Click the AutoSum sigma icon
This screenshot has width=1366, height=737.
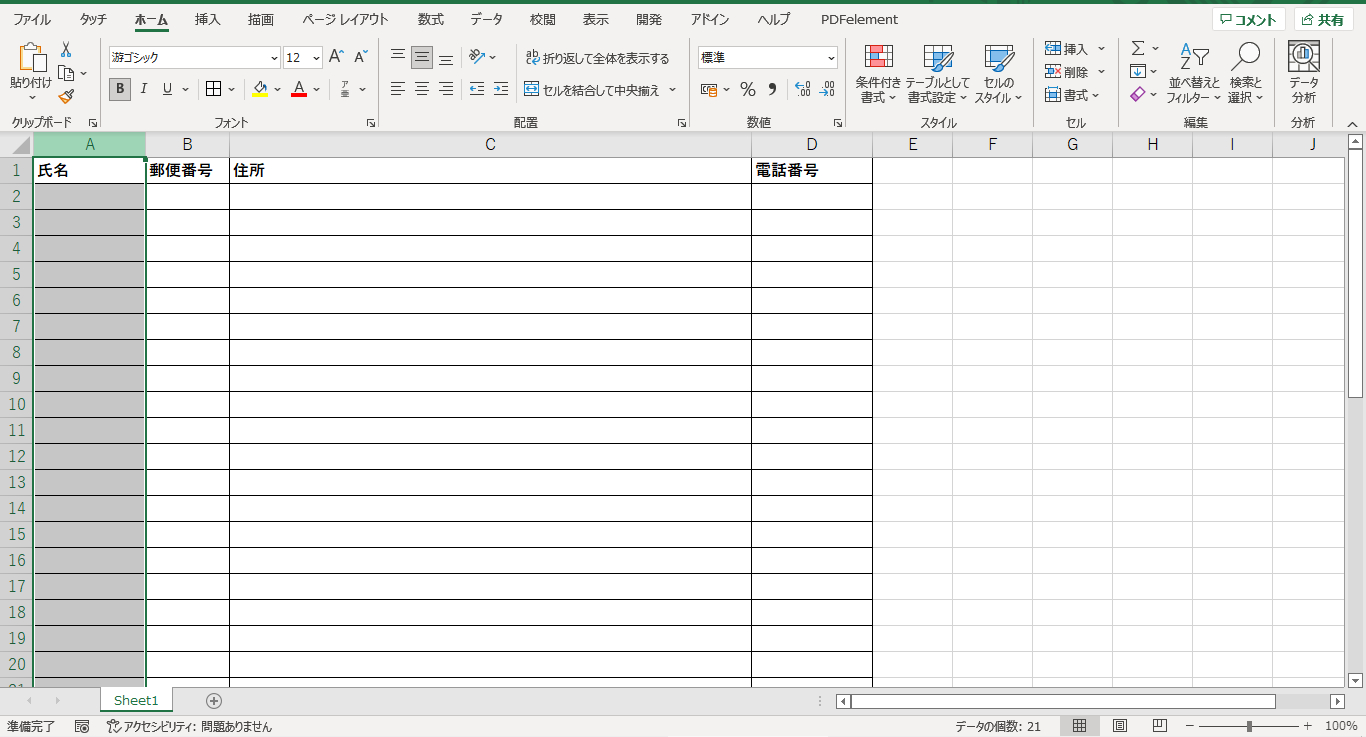click(x=1138, y=48)
